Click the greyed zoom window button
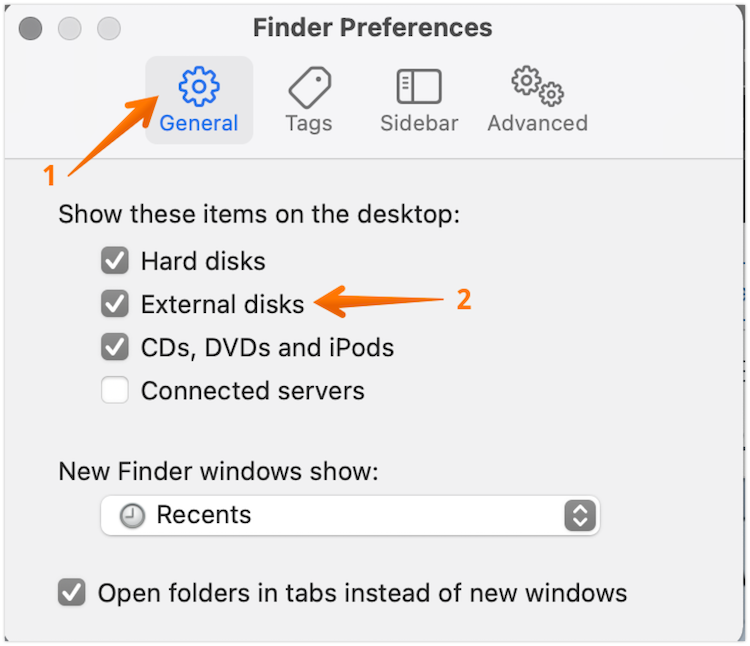Viewport: 750px width, 646px height. (107, 28)
